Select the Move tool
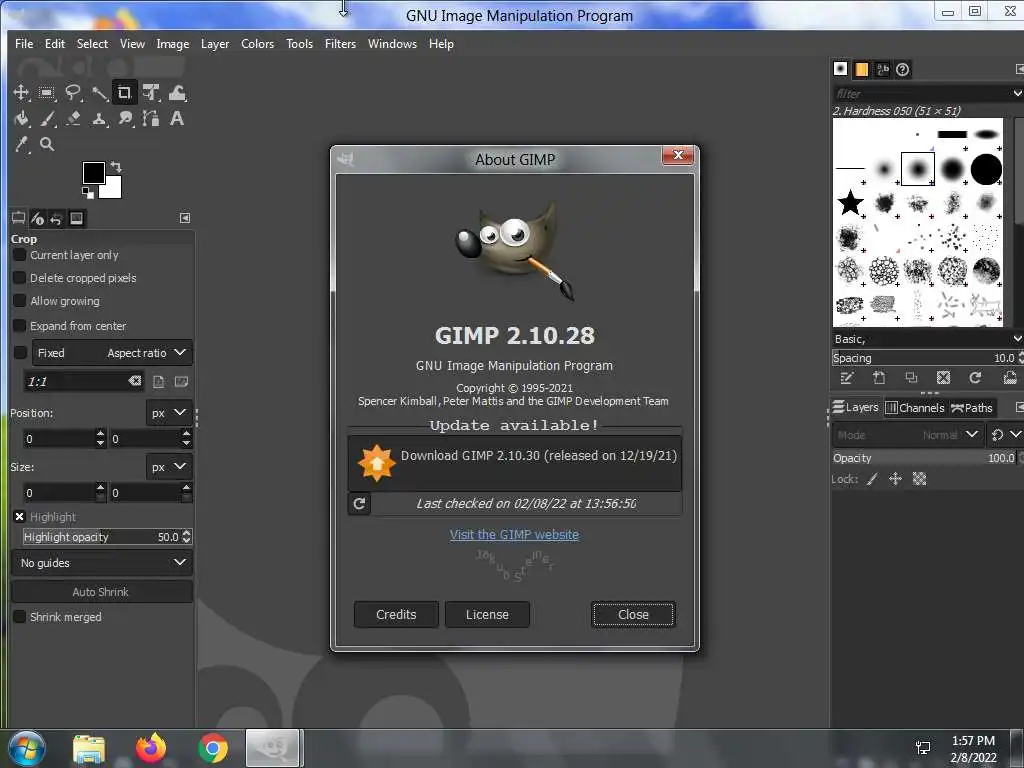The height and width of the screenshot is (768, 1024). pos(21,93)
